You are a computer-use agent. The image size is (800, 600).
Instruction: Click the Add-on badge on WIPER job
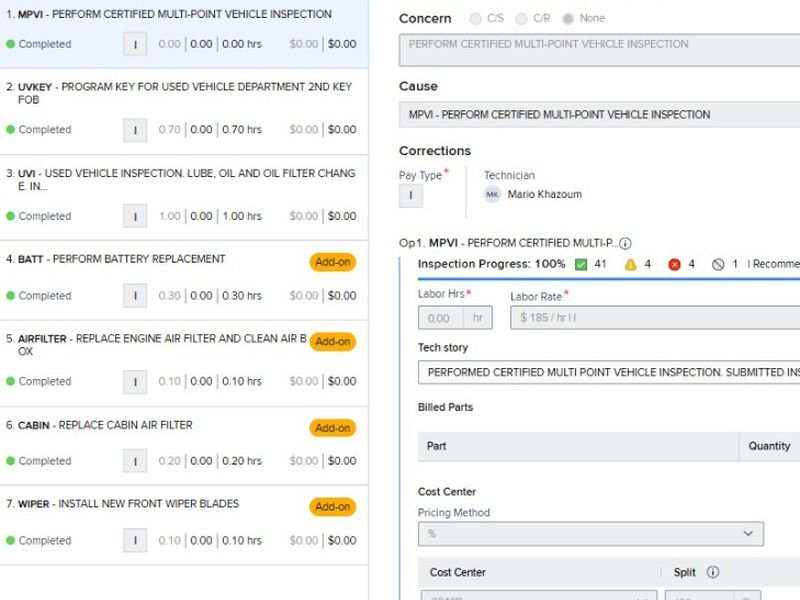click(x=332, y=507)
